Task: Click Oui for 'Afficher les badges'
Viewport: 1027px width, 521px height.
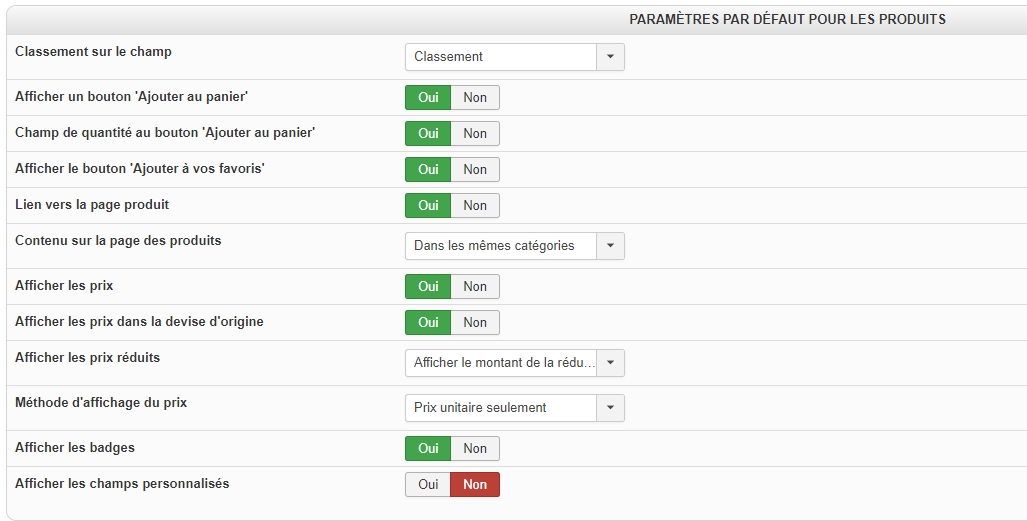Action: pos(428,449)
